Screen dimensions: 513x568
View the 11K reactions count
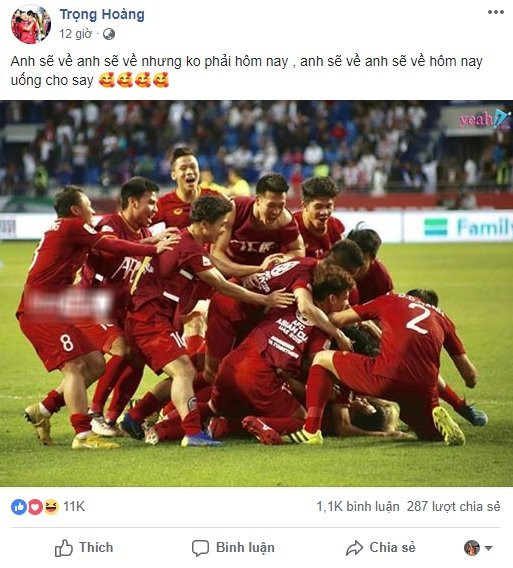pos(74,506)
